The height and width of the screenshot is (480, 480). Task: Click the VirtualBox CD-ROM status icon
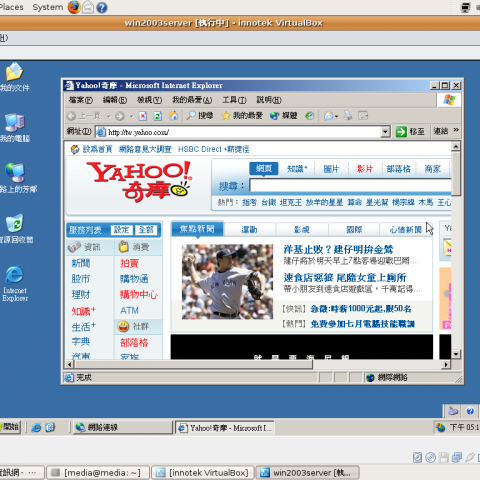pyautogui.click(x=430, y=457)
